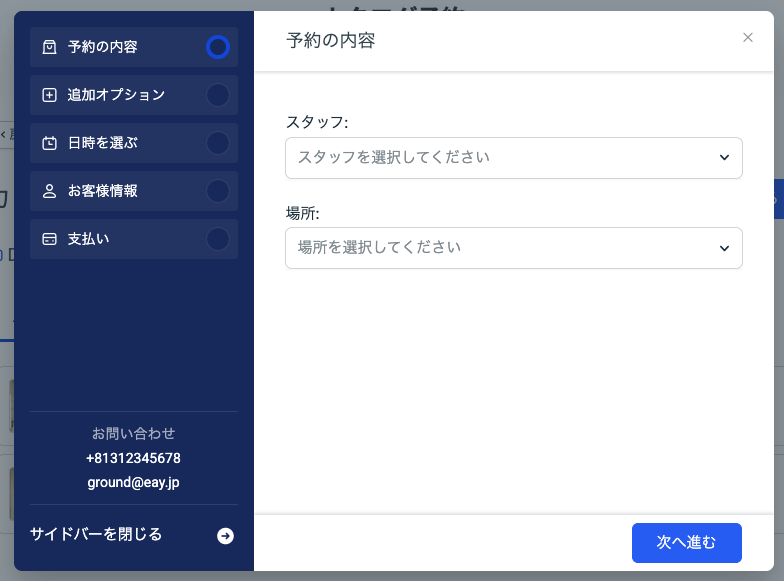Viewport: 784px width, 581px height.
Task: Click the credit card icon beside 支払い
Action: (49, 239)
